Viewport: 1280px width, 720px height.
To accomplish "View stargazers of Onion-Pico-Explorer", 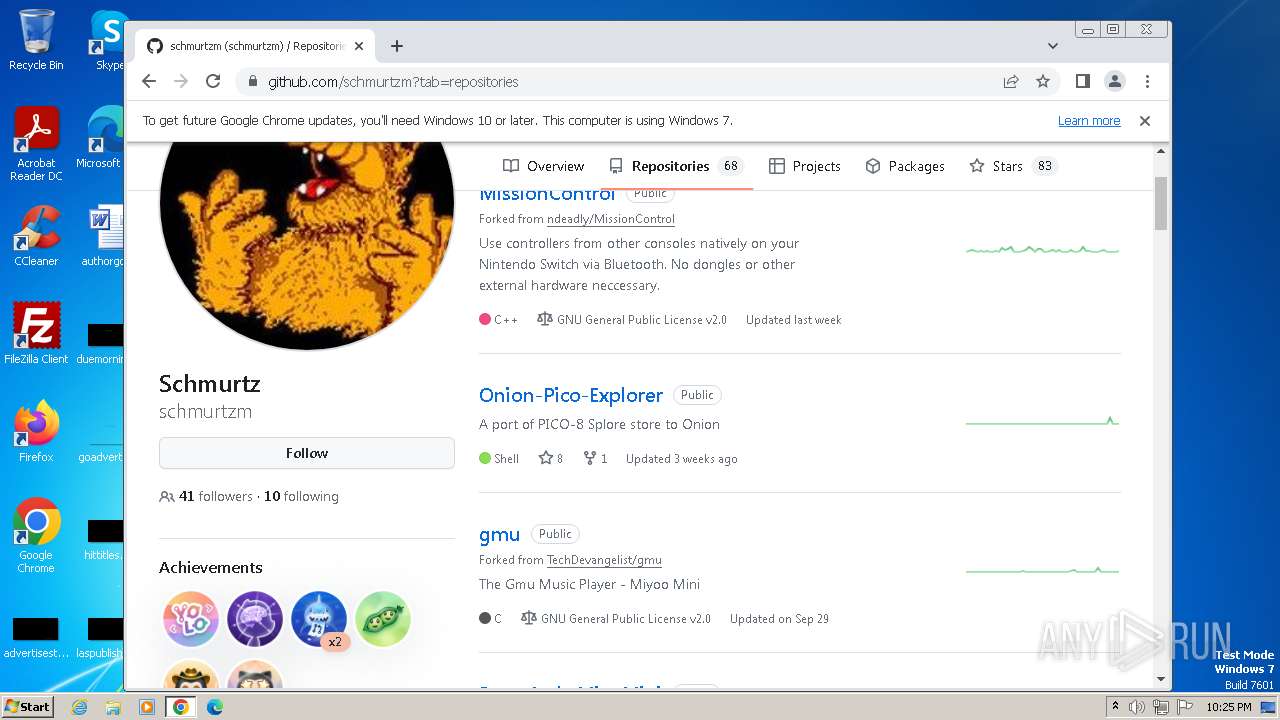I will click(x=551, y=459).
